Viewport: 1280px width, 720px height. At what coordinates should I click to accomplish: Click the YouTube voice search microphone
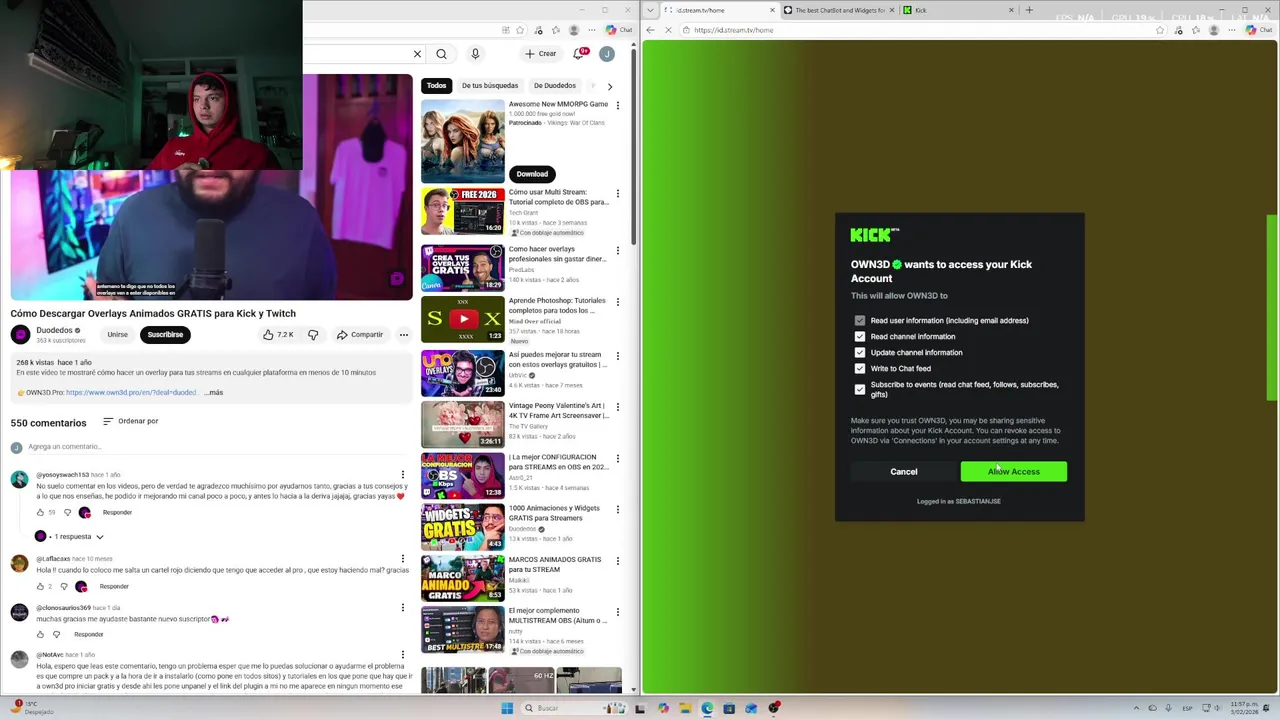pyautogui.click(x=475, y=54)
